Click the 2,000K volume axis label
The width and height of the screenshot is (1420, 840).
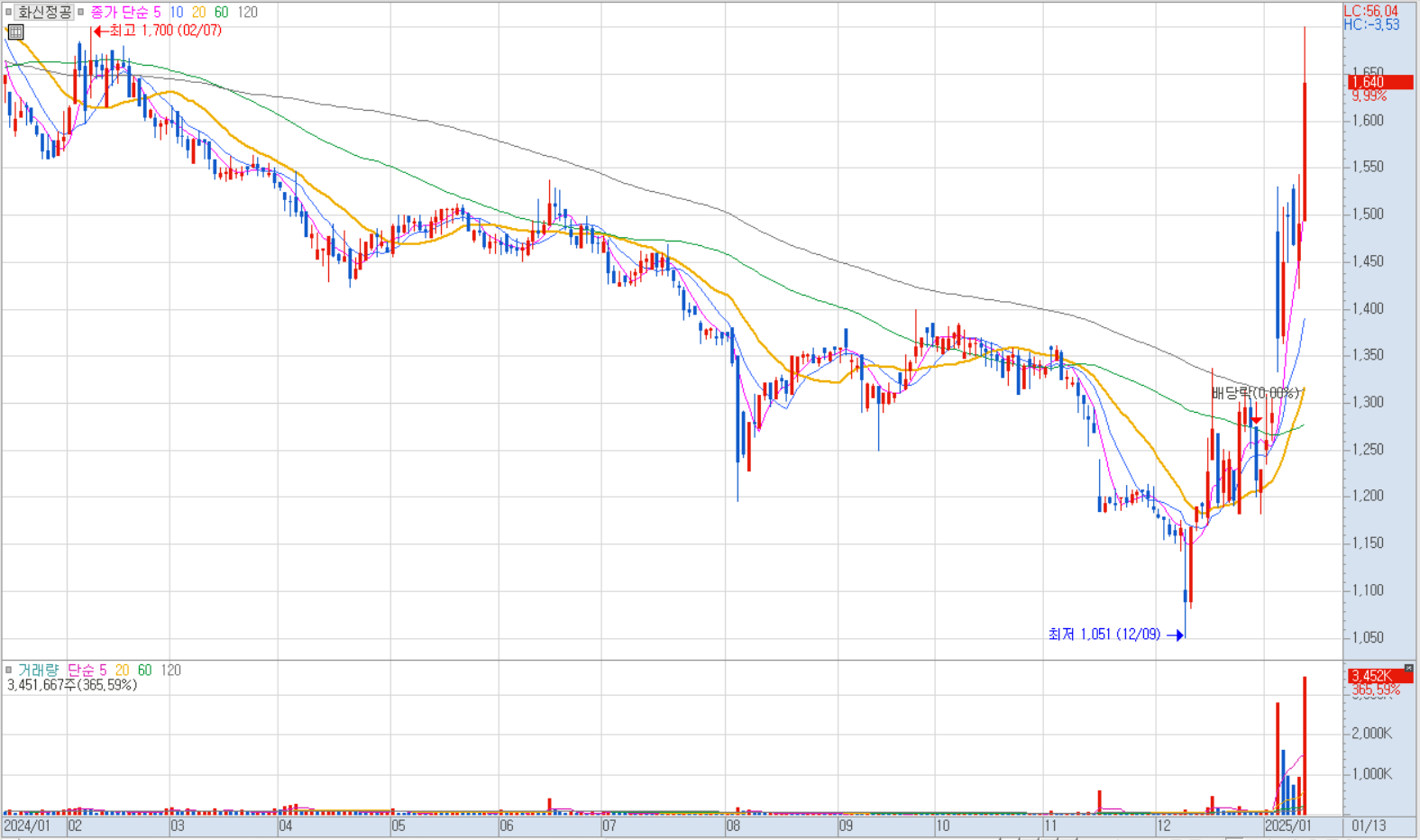coord(1371,734)
